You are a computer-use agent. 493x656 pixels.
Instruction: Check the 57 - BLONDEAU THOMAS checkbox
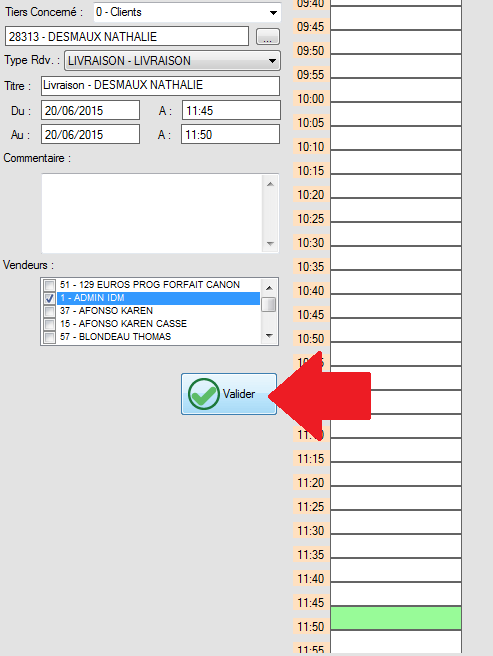tap(50, 337)
